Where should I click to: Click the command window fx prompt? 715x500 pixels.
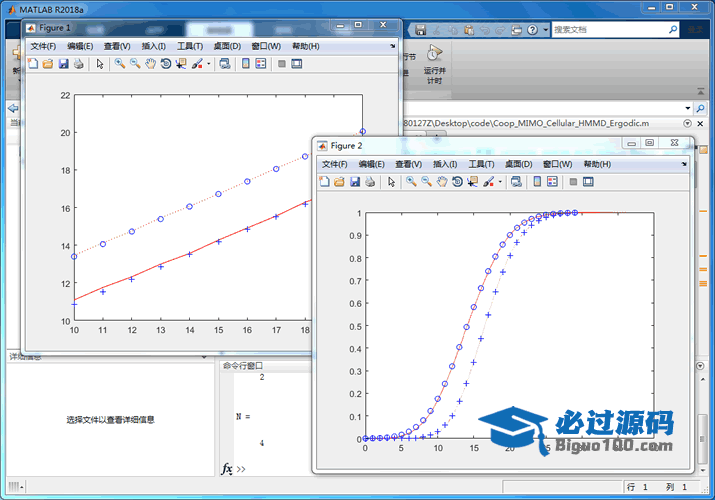227,469
